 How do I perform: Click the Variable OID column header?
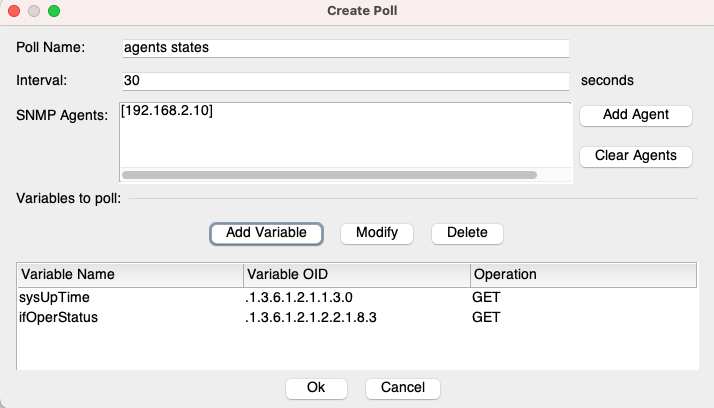point(355,274)
